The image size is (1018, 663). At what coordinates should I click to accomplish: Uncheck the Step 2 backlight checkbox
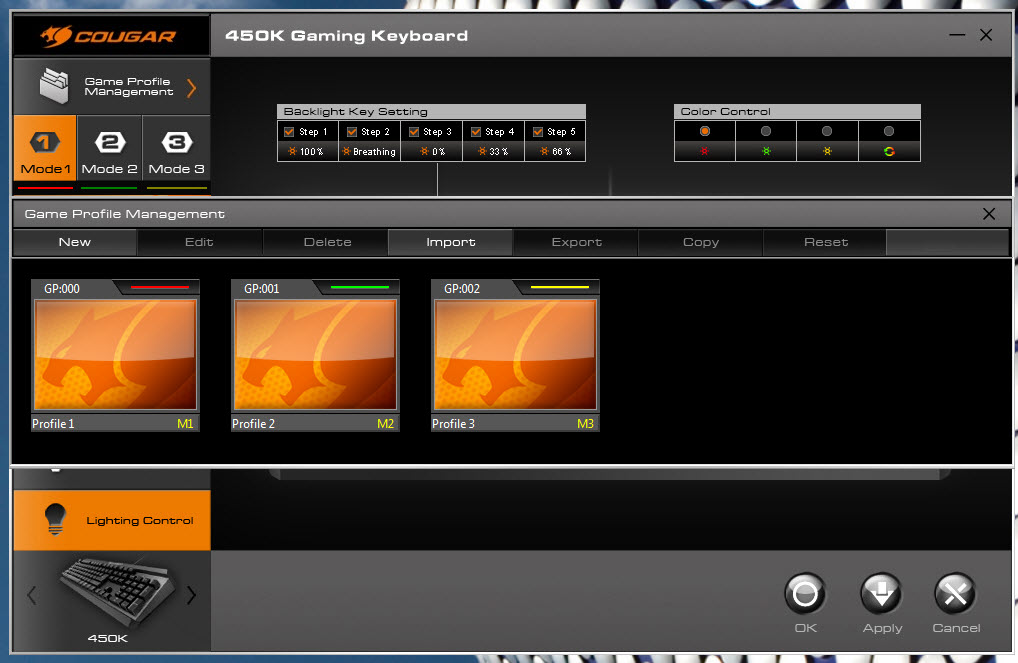click(x=352, y=132)
